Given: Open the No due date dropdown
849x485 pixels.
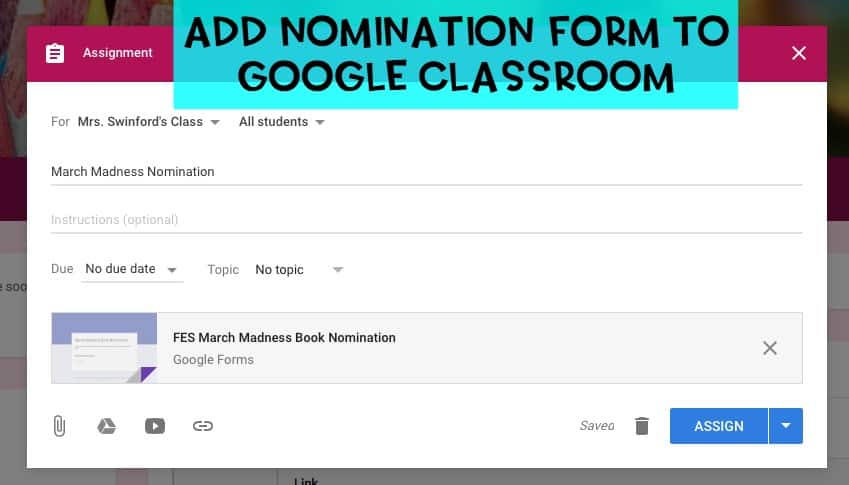Looking at the screenshot, I should pyautogui.click(x=132, y=269).
